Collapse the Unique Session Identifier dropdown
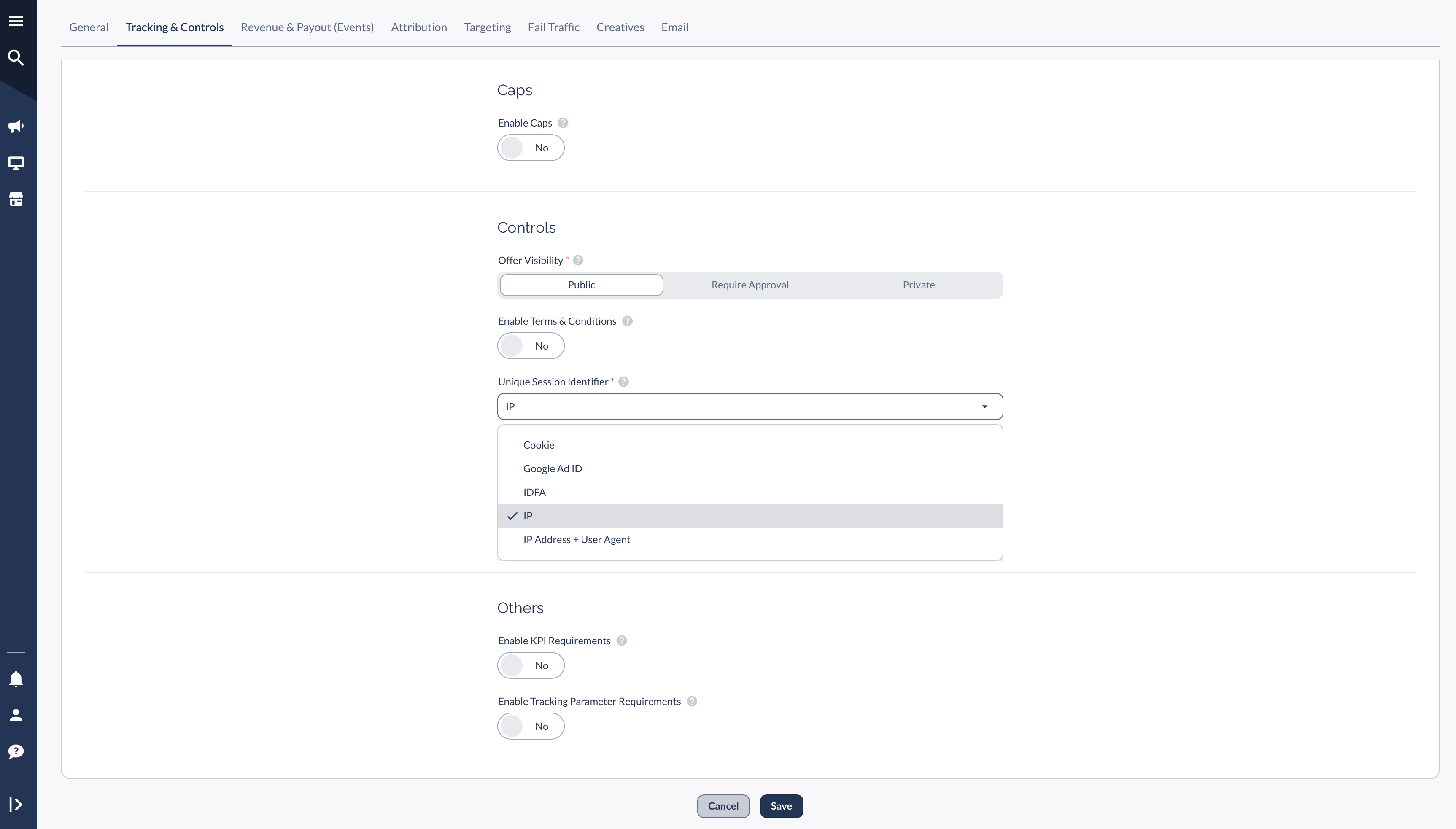This screenshot has height=829, width=1456. 750,406
